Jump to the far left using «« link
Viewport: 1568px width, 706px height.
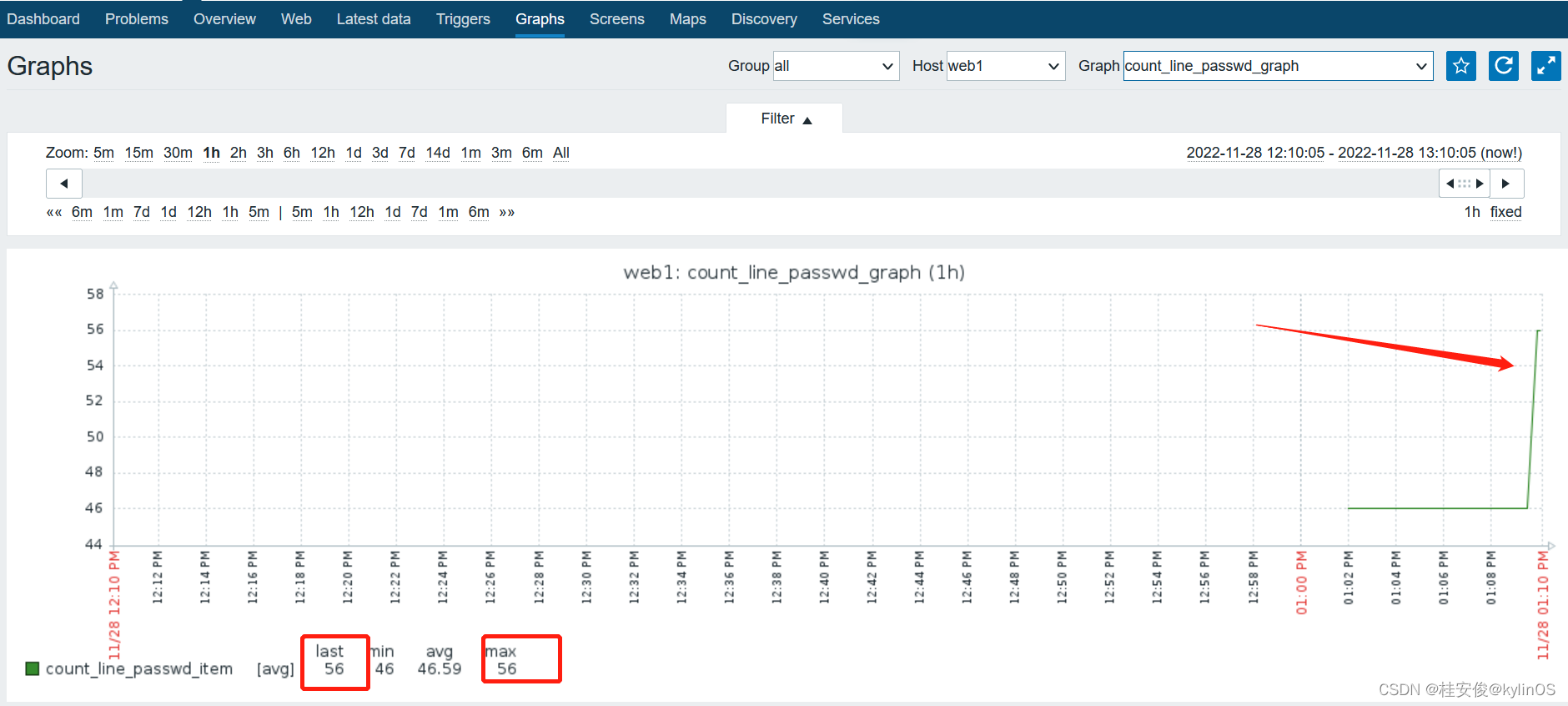click(54, 212)
